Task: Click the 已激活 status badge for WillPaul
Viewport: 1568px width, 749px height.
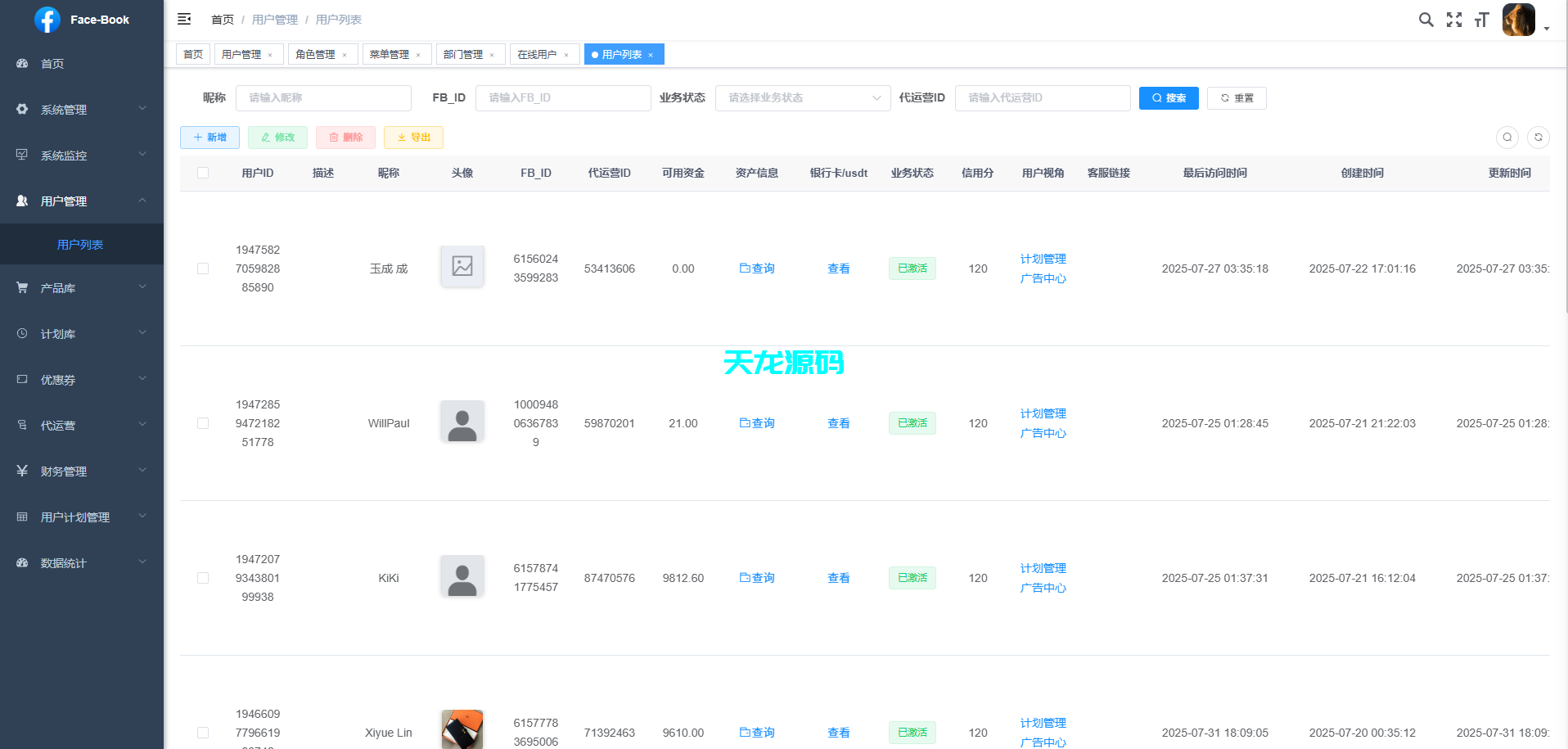Action: [x=912, y=422]
